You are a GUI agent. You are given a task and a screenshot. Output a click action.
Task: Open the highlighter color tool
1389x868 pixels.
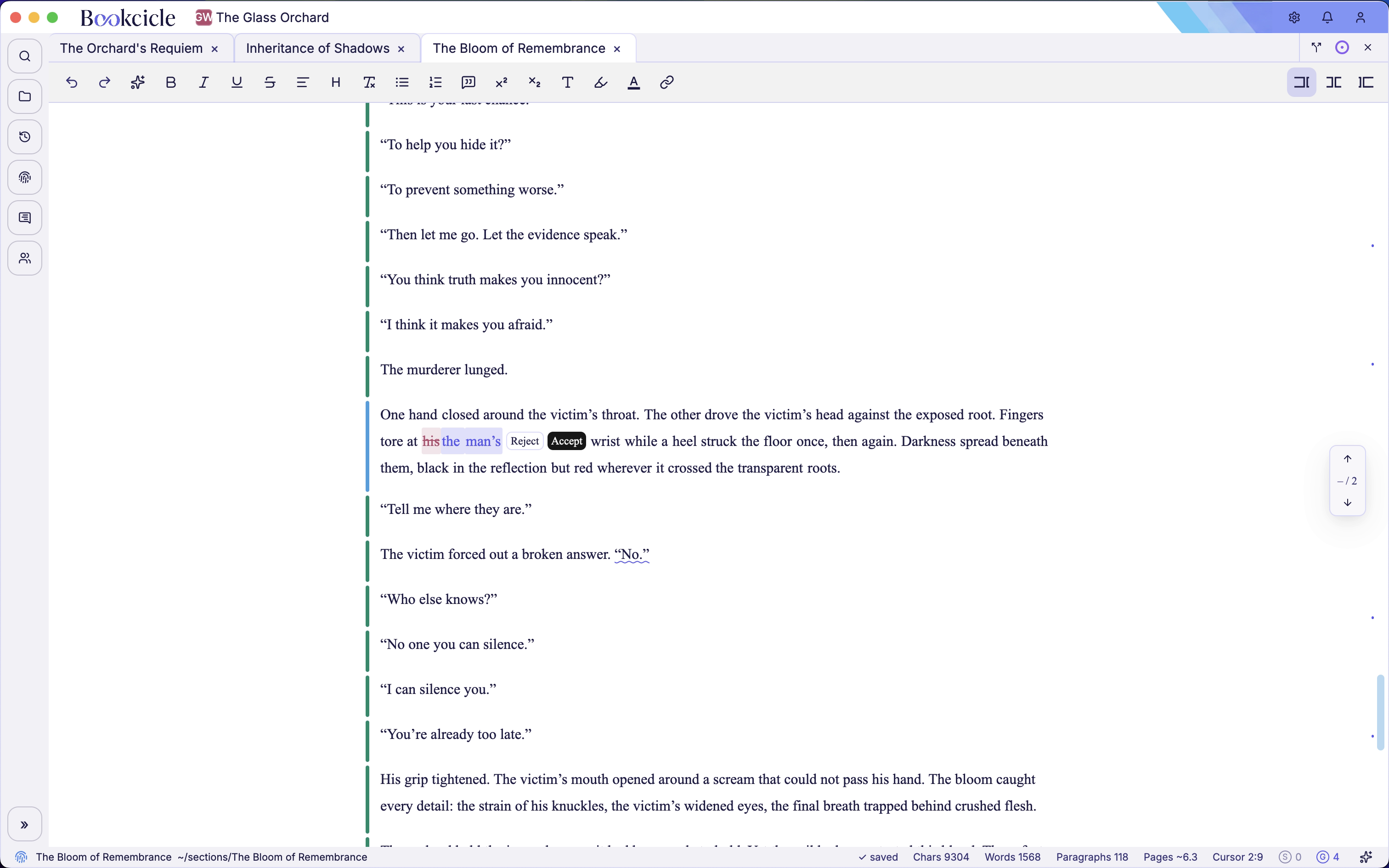[x=601, y=83]
